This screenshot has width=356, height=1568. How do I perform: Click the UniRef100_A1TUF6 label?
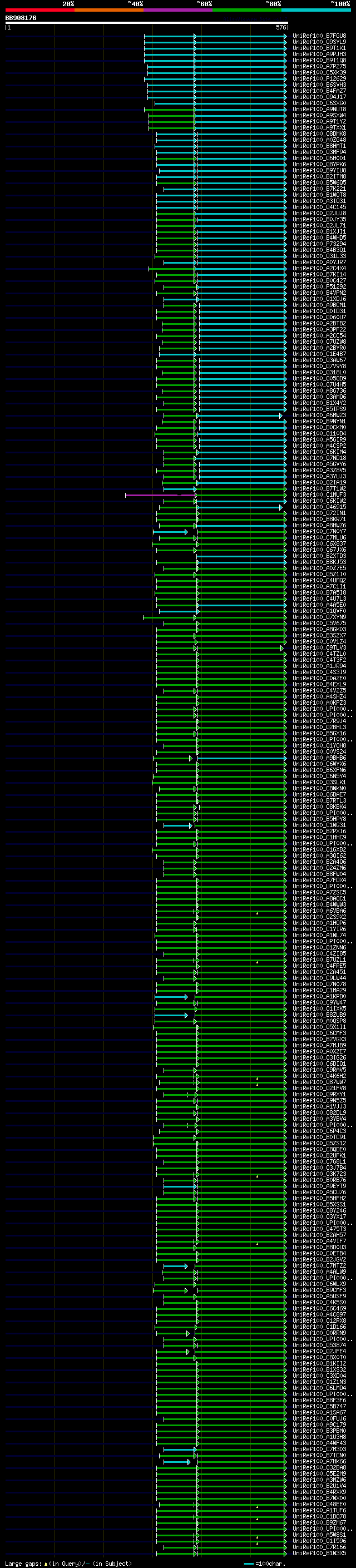(319, 1511)
